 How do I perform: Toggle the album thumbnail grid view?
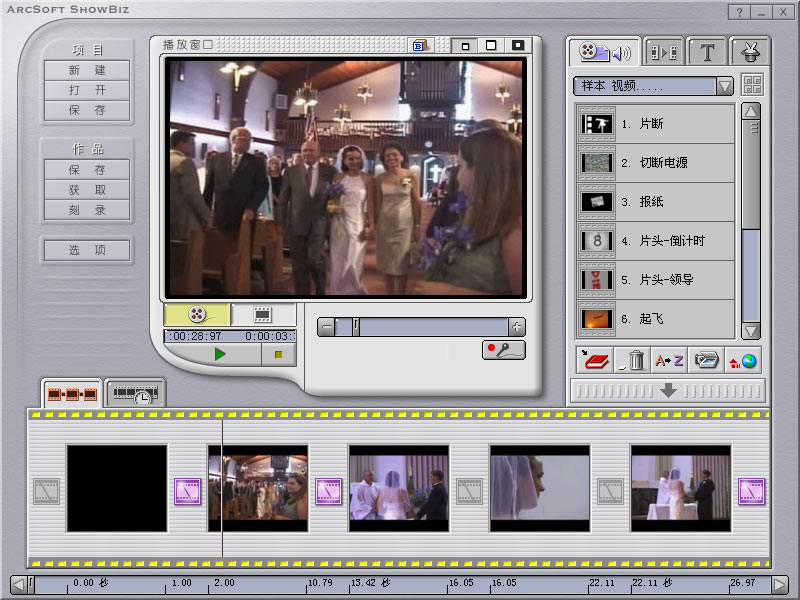coord(753,85)
